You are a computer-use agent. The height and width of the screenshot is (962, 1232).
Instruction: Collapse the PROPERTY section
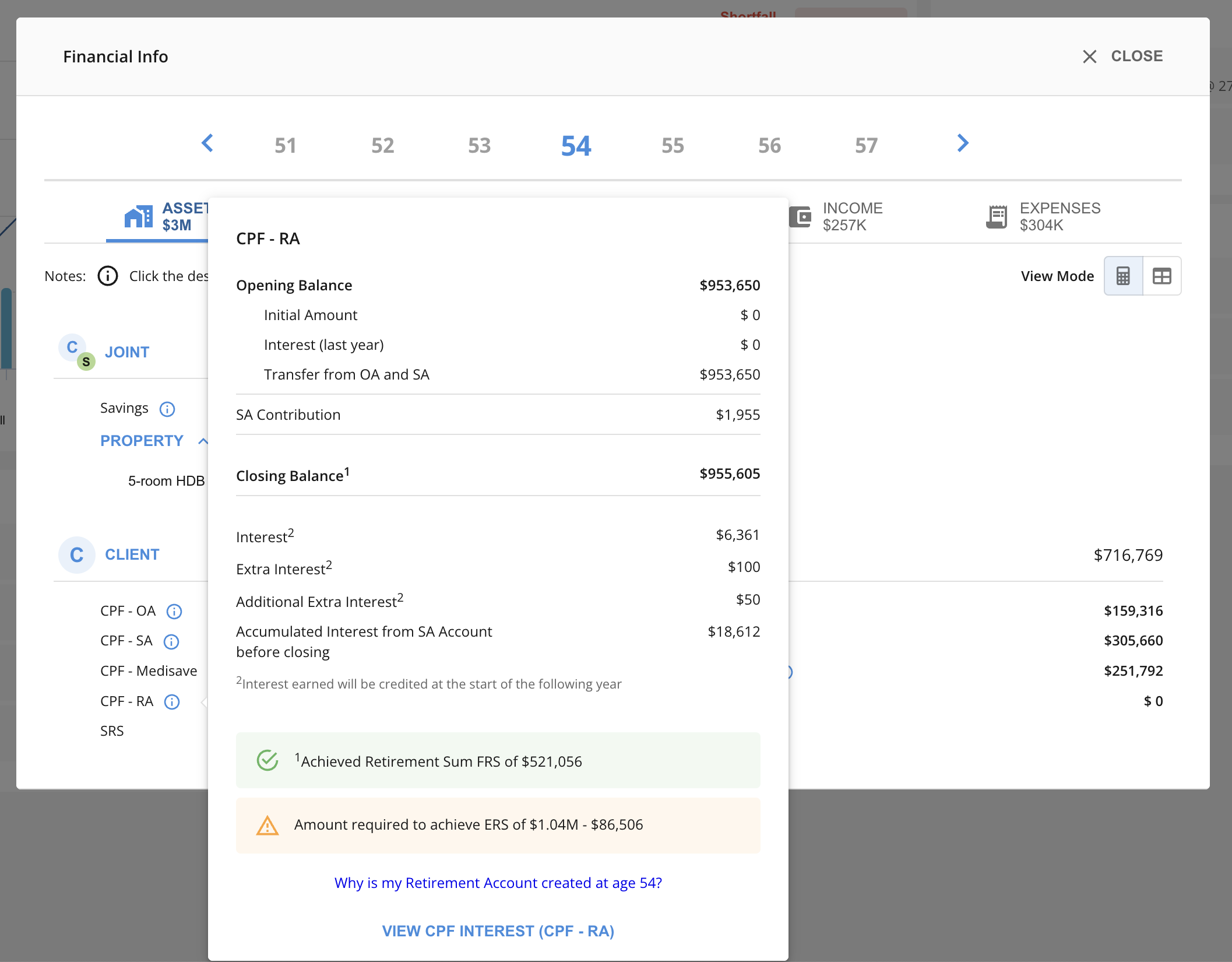(202, 441)
